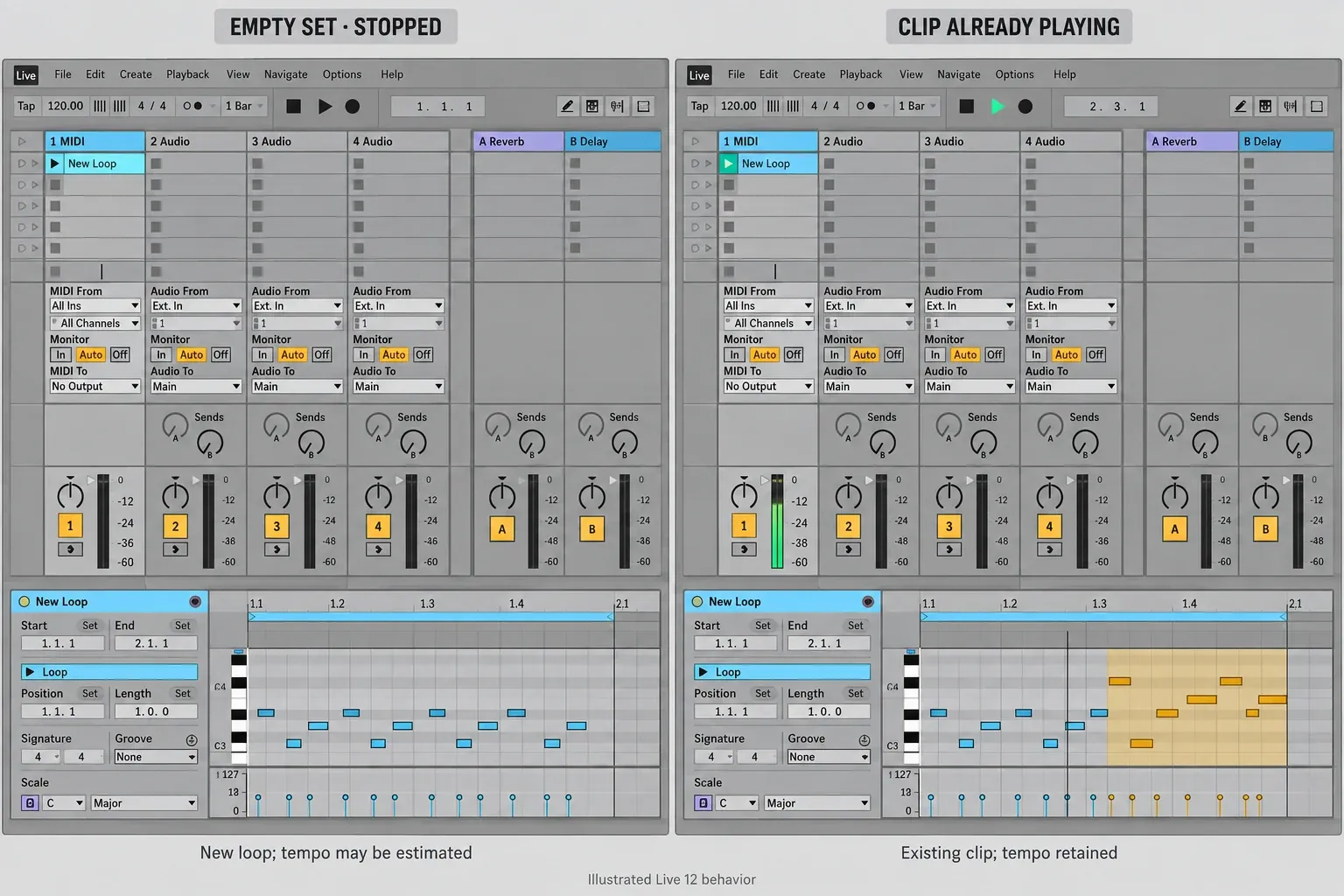Open 2 Audio's Ext. In dropdown, left window
This screenshot has height=896, width=1344.
tap(196, 305)
